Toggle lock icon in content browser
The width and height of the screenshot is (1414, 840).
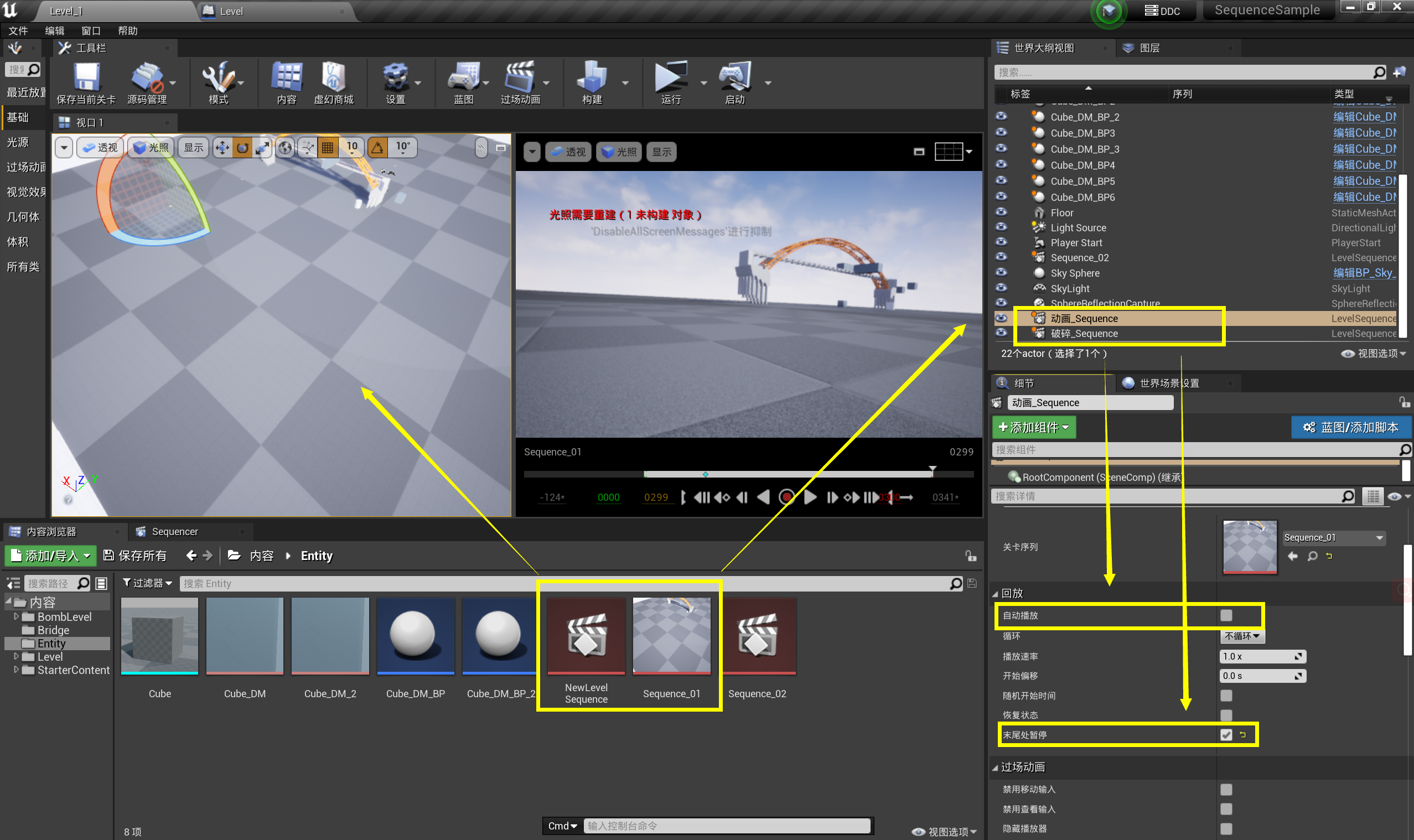(971, 556)
